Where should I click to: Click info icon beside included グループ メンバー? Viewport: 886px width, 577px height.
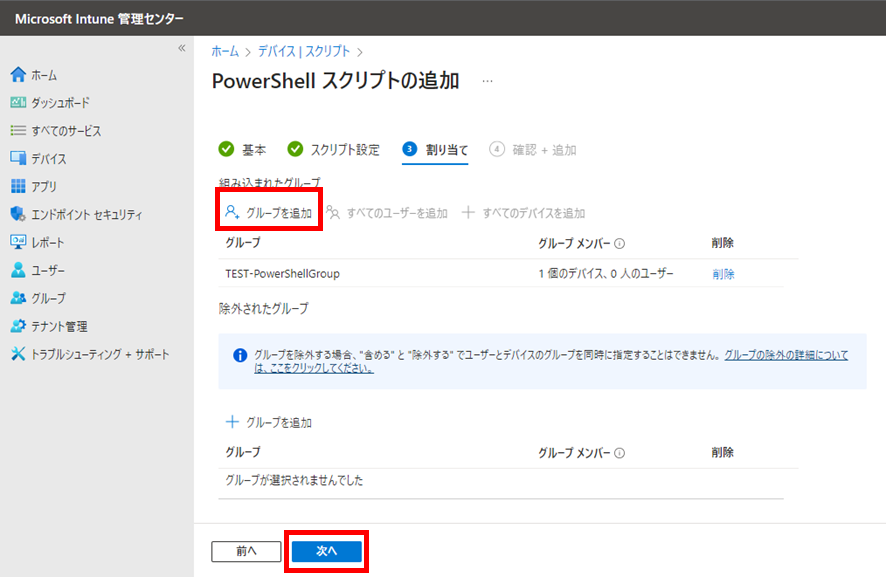point(620,244)
